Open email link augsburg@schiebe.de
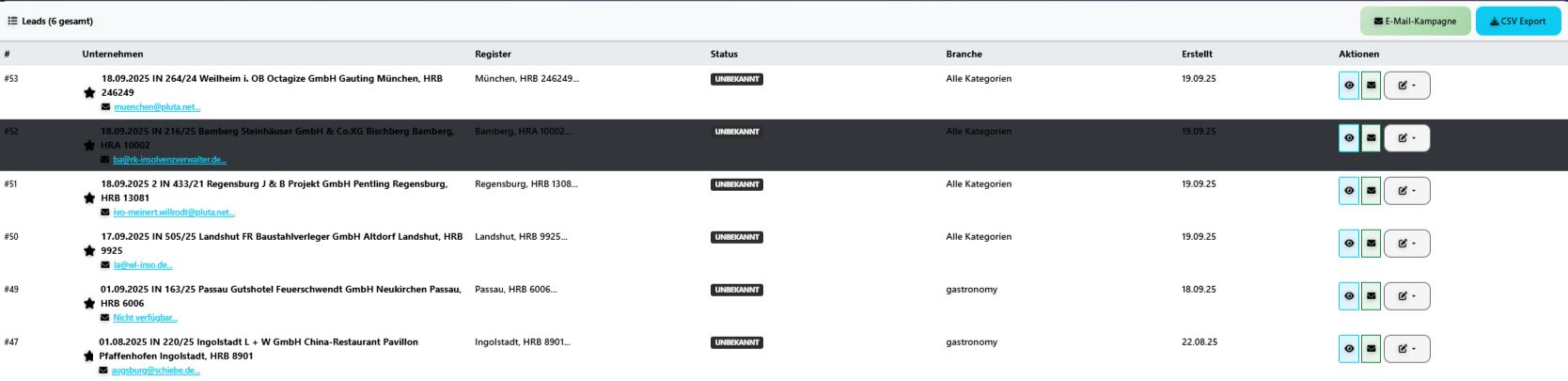 (156, 371)
